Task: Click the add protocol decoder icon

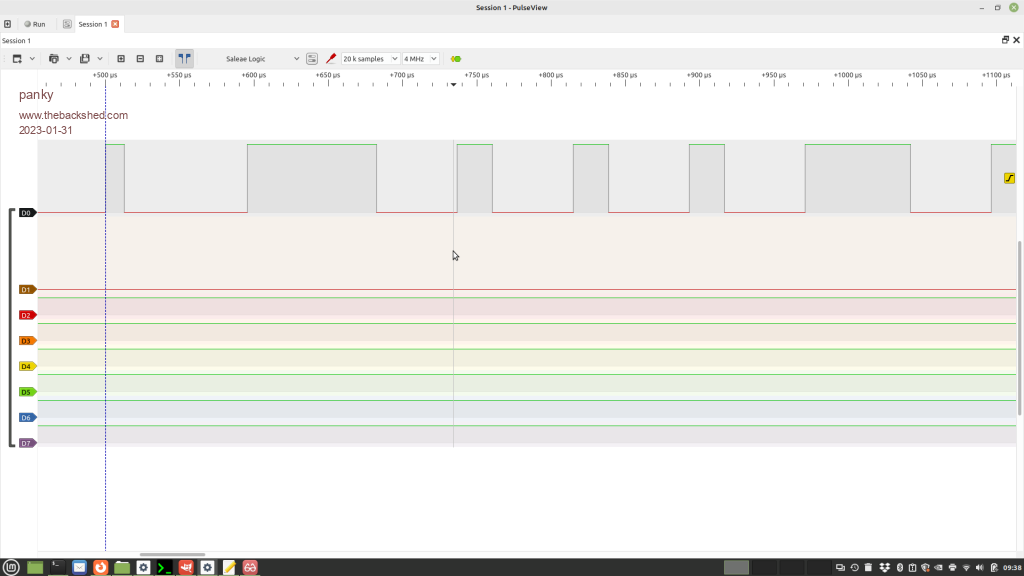Action: pos(456,59)
